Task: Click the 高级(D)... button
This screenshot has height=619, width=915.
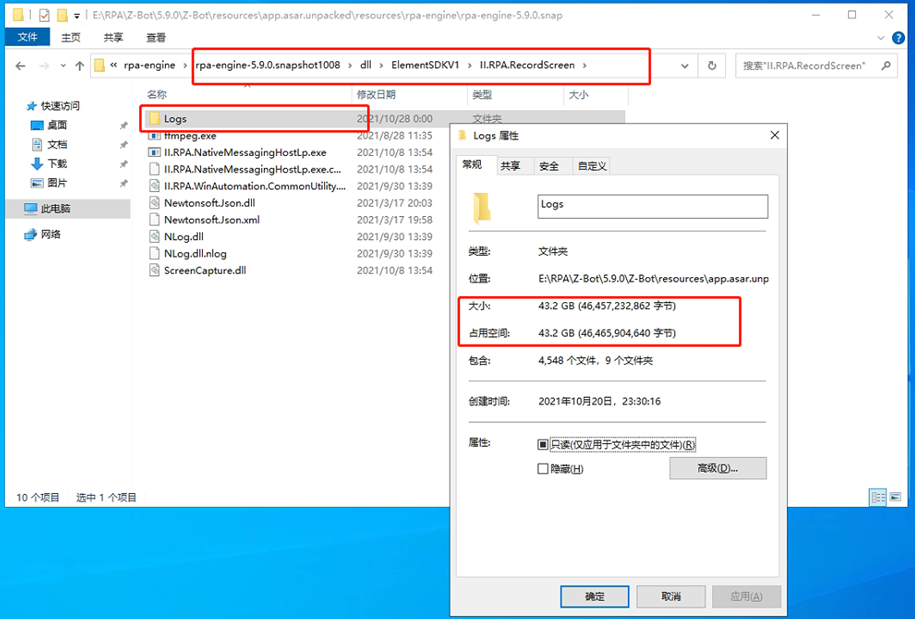Action: (717, 468)
